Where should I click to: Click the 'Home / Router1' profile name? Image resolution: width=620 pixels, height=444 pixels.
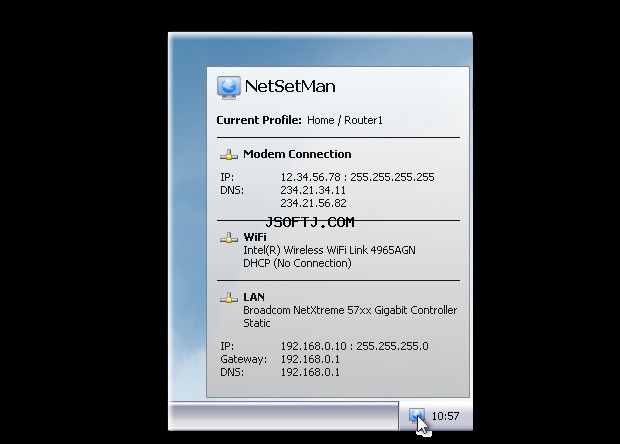[x=345, y=120]
